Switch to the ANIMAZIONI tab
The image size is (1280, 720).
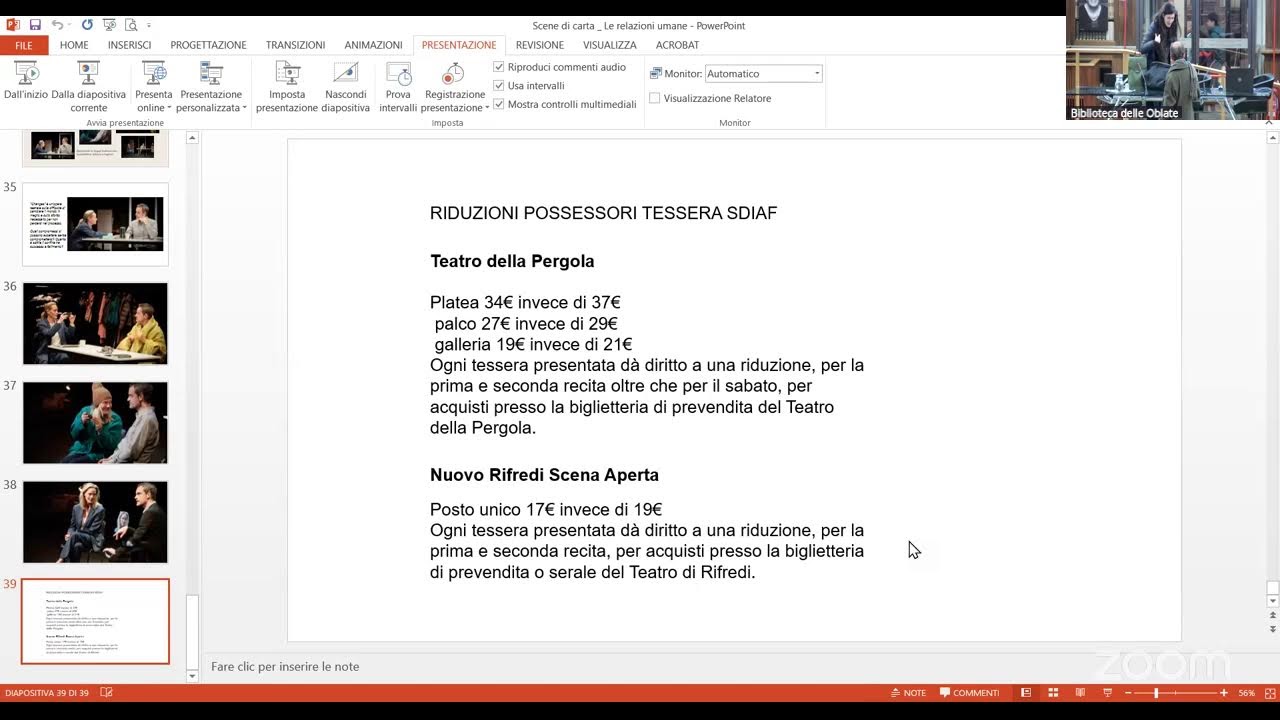(x=373, y=45)
